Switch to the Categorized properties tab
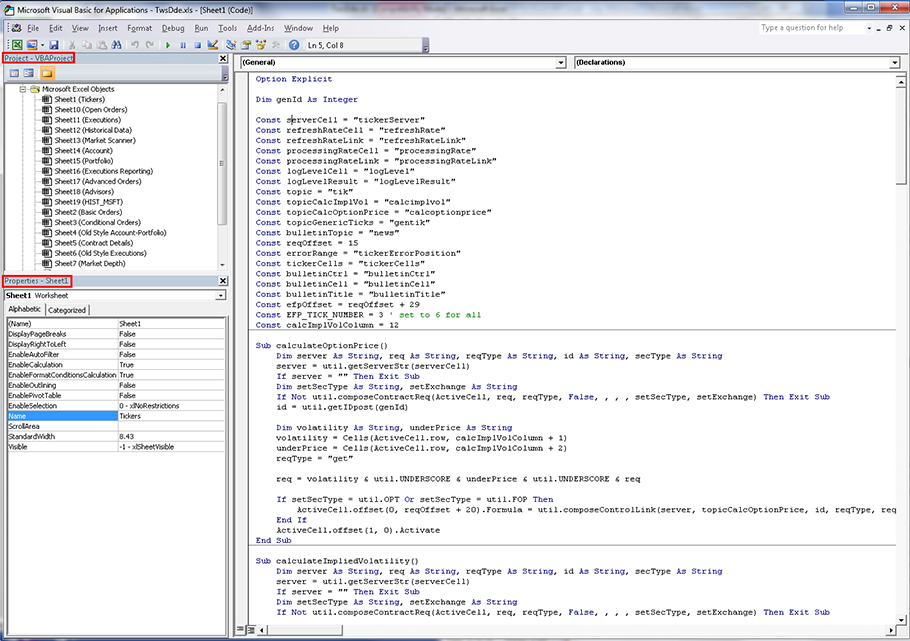 [67, 310]
